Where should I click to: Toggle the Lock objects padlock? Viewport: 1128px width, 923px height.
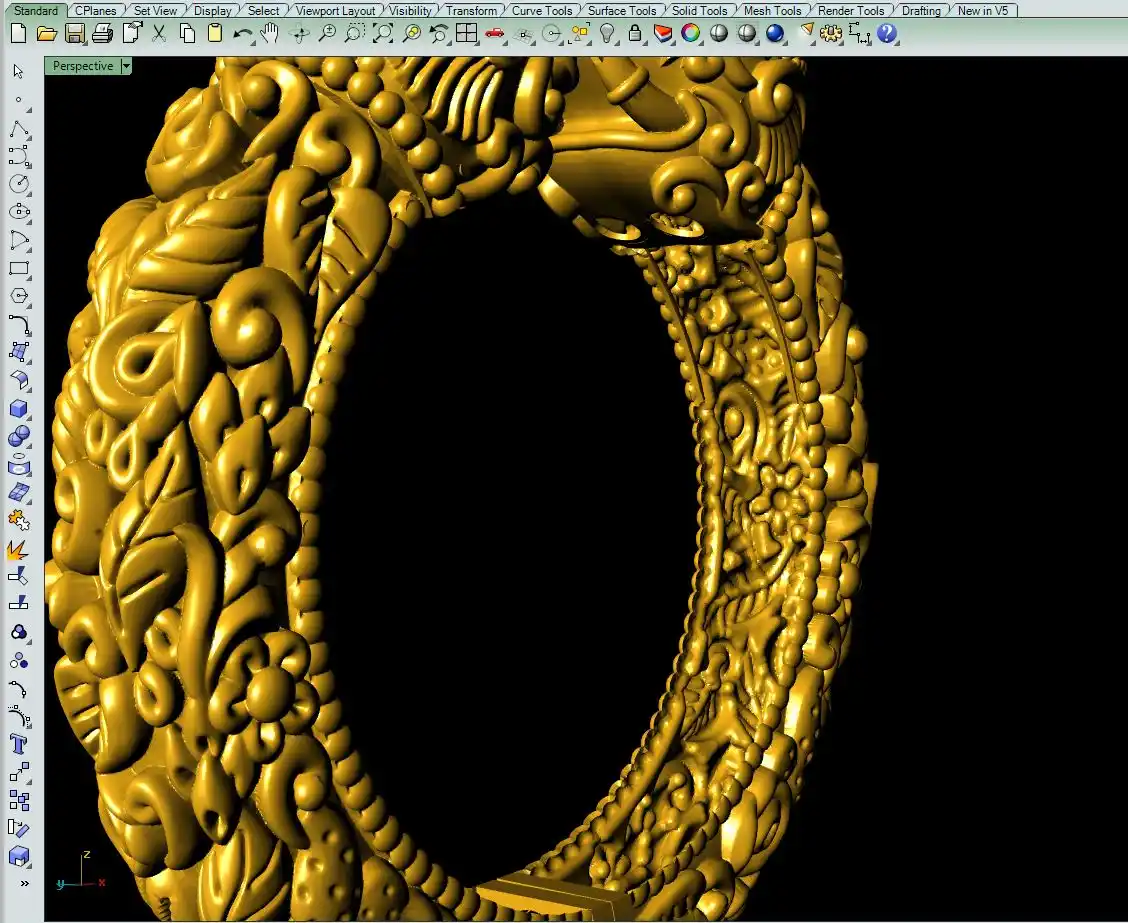pyautogui.click(x=635, y=33)
